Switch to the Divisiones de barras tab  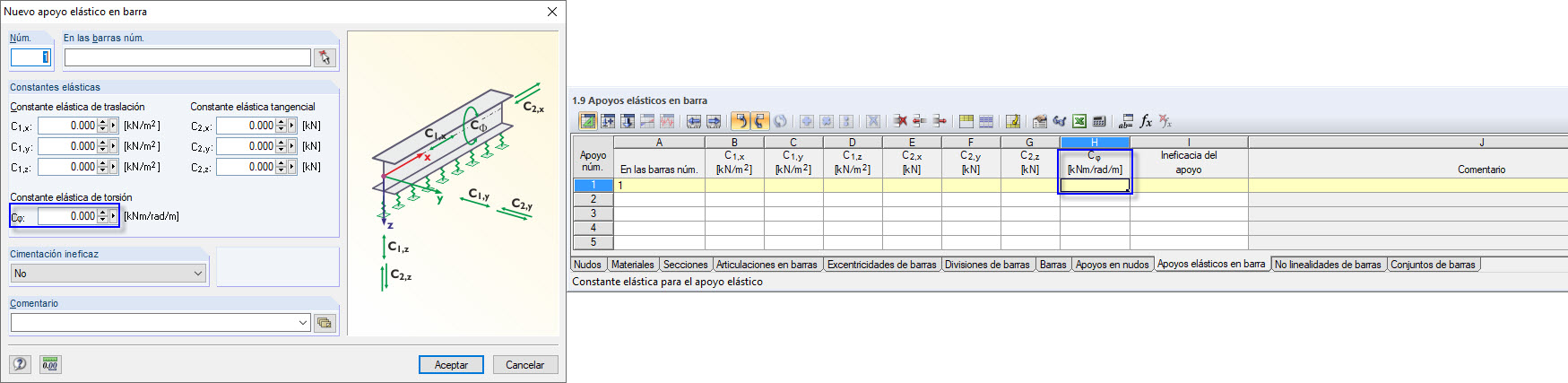pos(987,265)
